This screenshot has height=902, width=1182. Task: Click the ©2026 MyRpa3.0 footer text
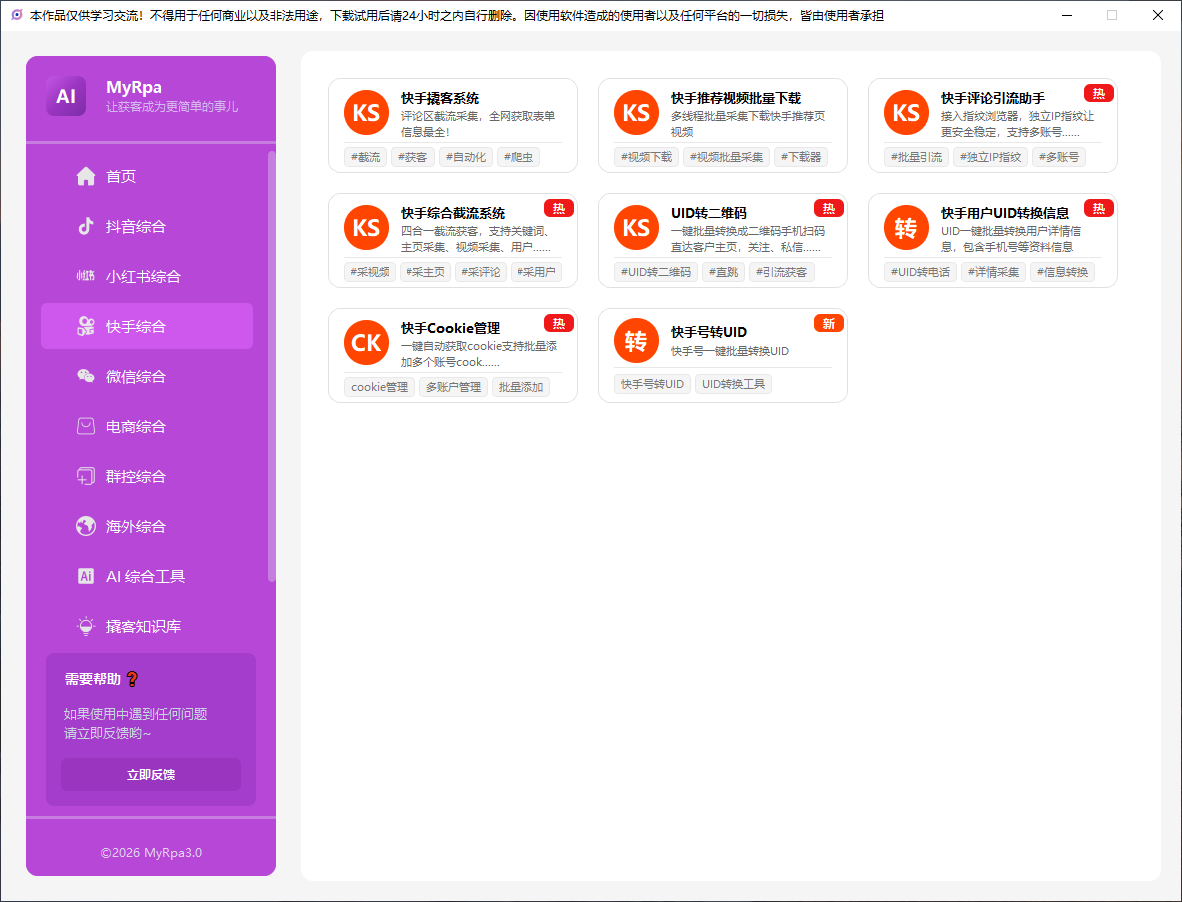click(151, 852)
